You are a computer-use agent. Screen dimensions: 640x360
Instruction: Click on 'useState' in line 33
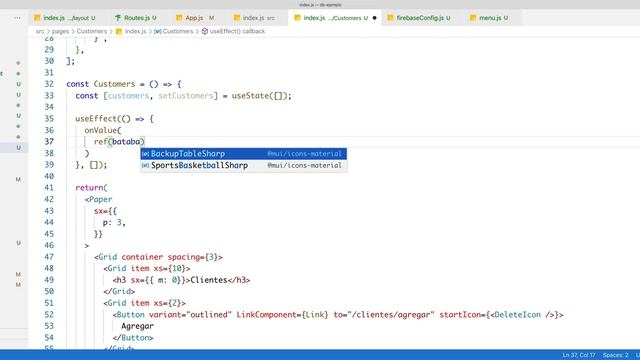[x=250, y=96]
